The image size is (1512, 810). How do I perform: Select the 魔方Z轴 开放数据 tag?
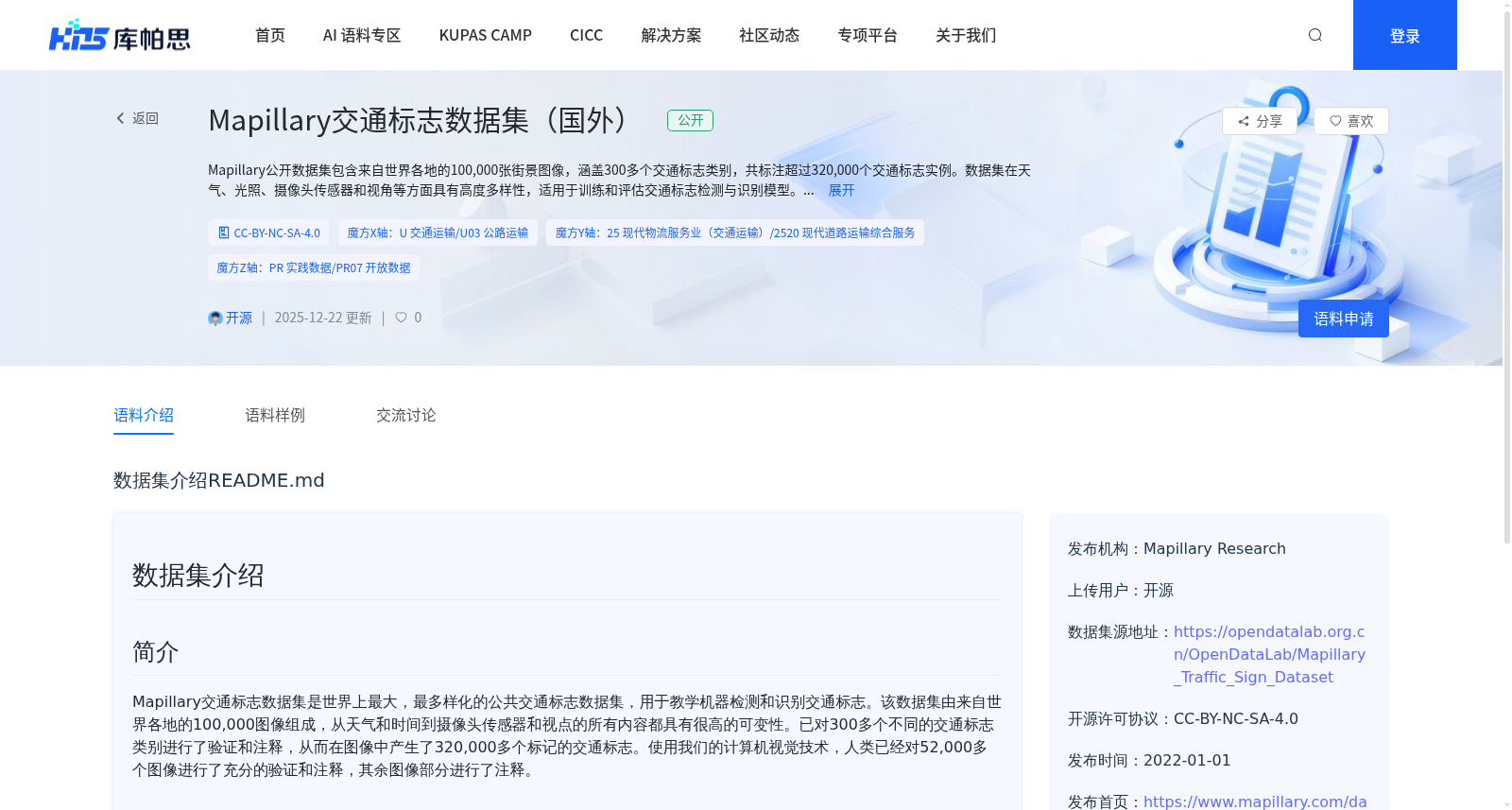314,267
